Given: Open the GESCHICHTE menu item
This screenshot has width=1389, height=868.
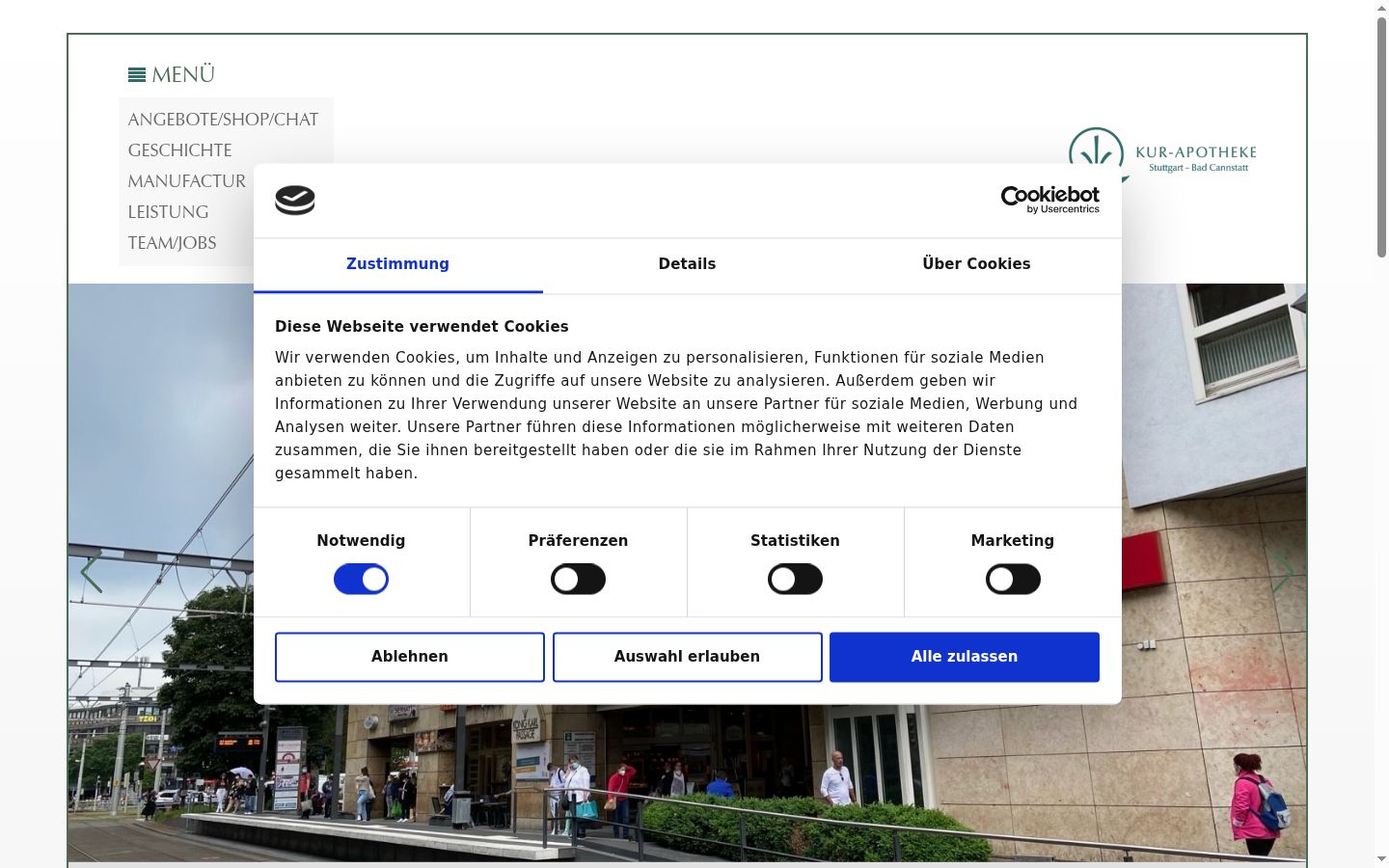Looking at the screenshot, I should (x=179, y=150).
